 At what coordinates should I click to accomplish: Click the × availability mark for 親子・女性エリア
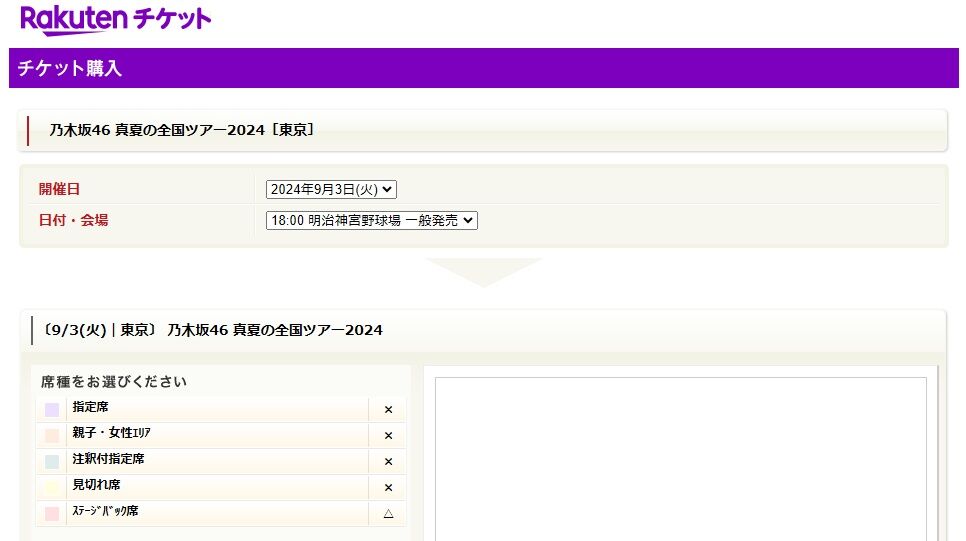click(x=388, y=436)
